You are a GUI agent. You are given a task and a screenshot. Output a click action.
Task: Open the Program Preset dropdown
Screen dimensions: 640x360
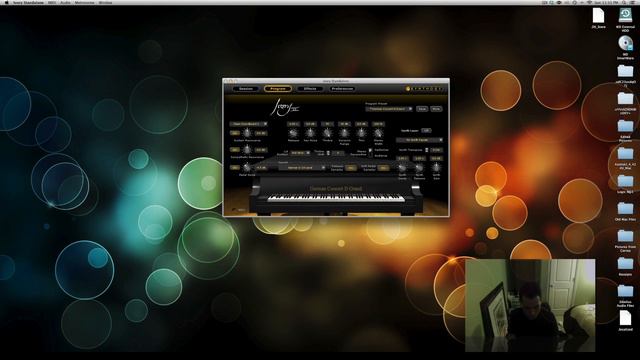pos(389,109)
